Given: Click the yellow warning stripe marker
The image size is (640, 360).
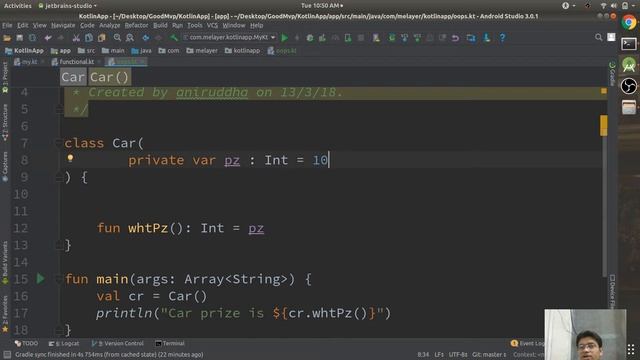Looking at the screenshot, I should coord(603,91).
